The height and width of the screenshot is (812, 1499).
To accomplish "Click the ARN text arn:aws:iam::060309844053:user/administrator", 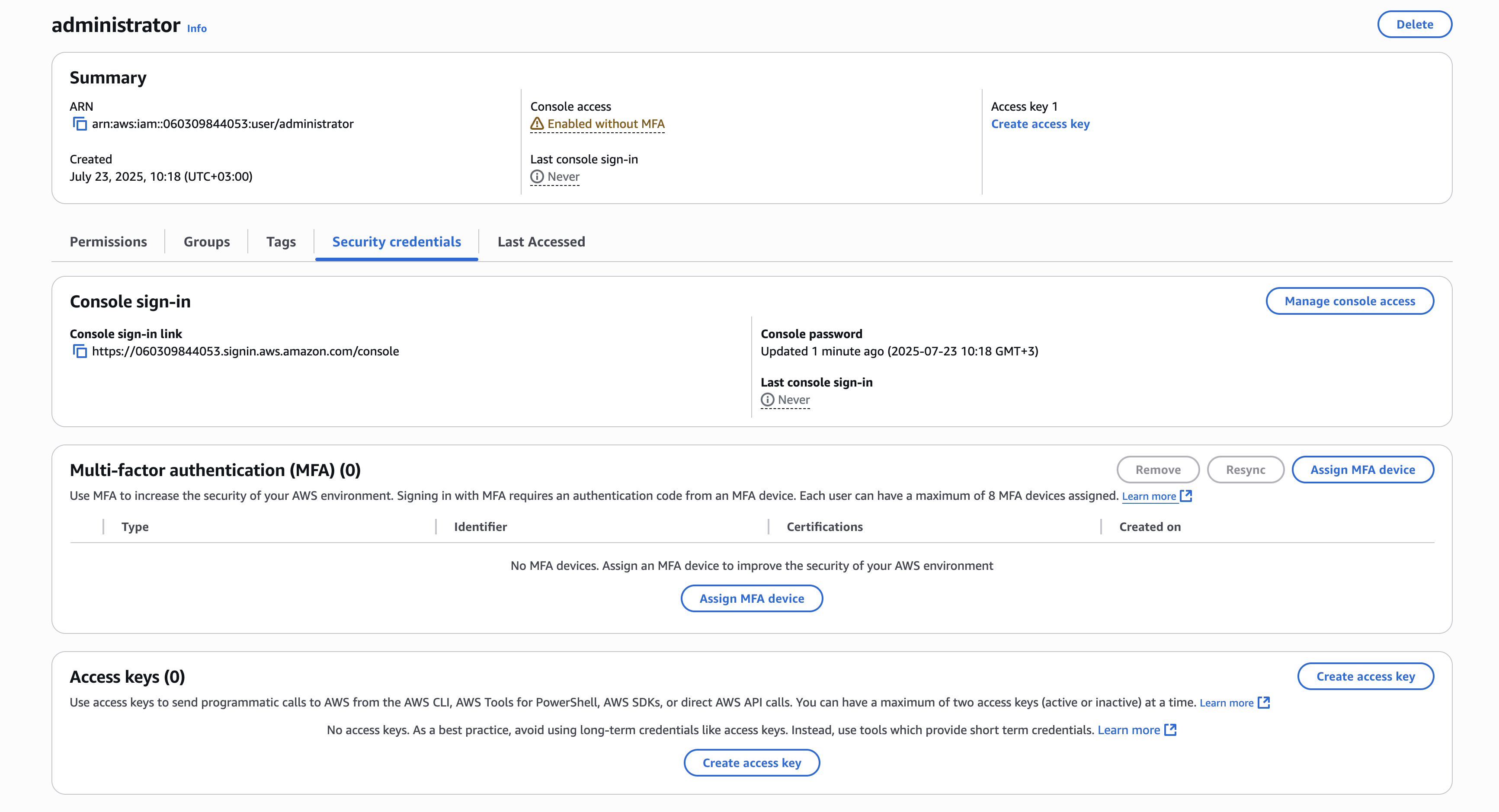I will 222,124.
